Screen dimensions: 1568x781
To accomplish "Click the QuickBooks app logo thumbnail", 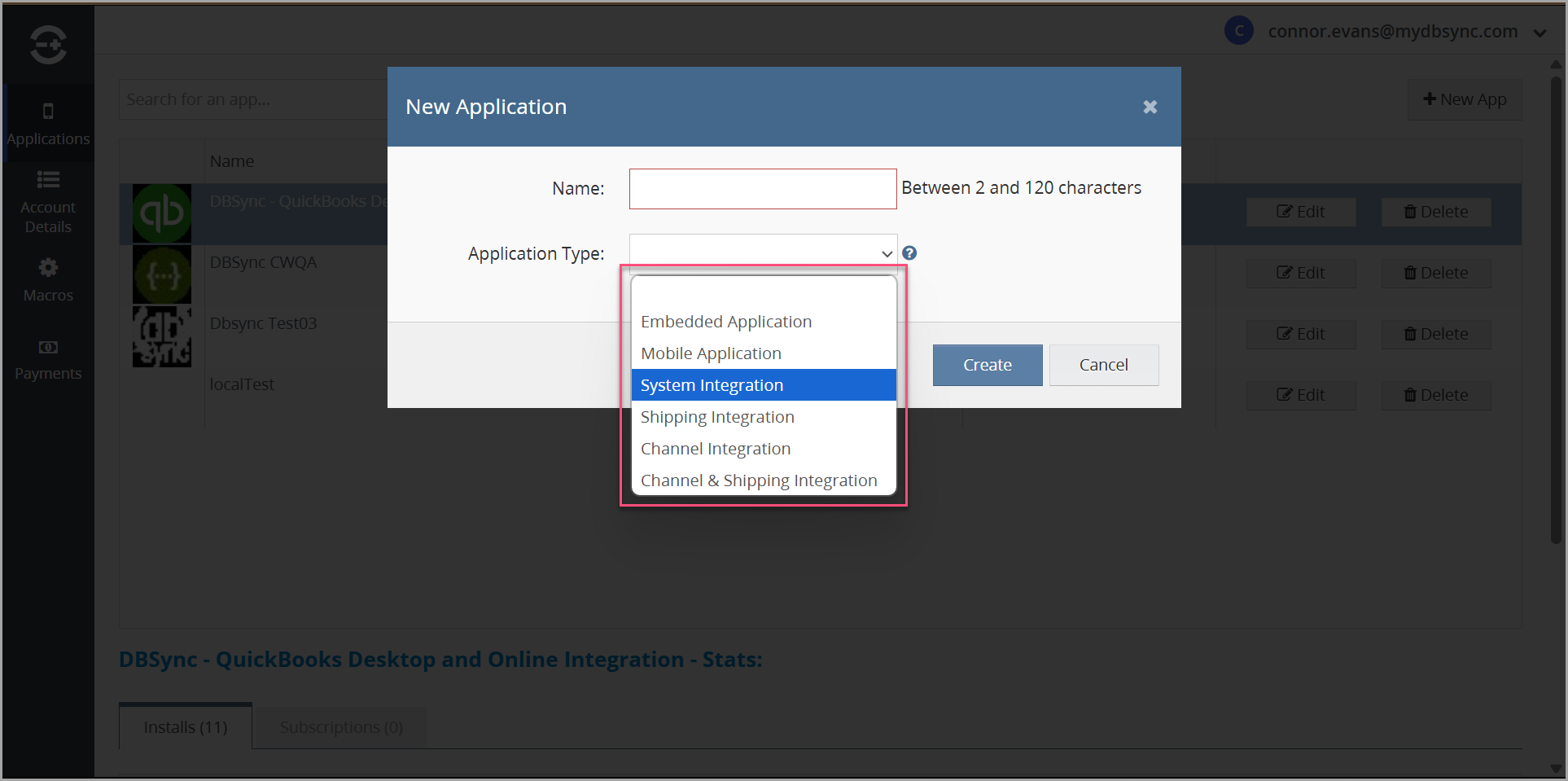I will 162,213.
